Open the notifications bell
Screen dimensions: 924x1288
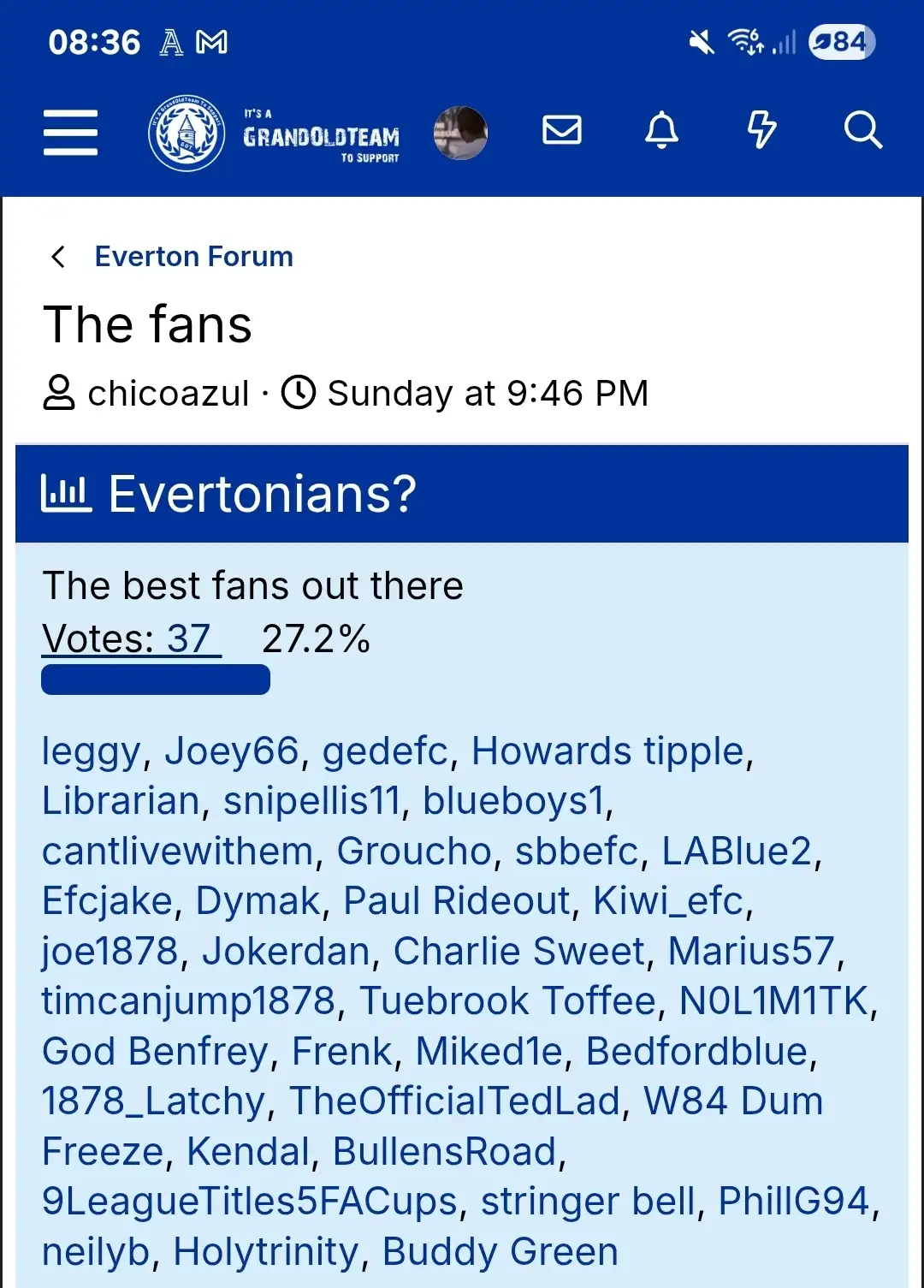click(x=661, y=130)
